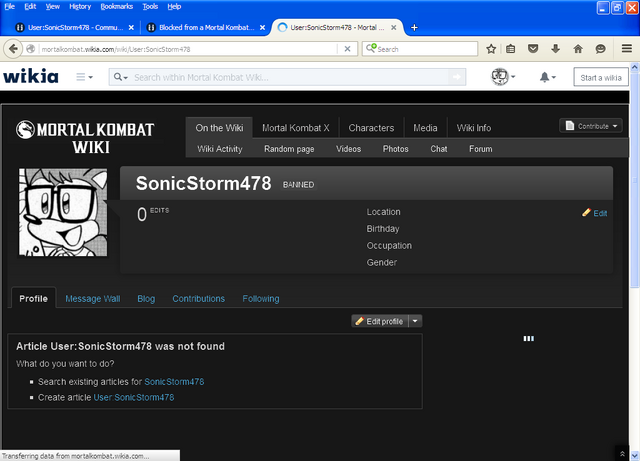Screen dimensions: 640x461
Task: Bookmark this page with the star icon
Action: [x=491, y=49]
